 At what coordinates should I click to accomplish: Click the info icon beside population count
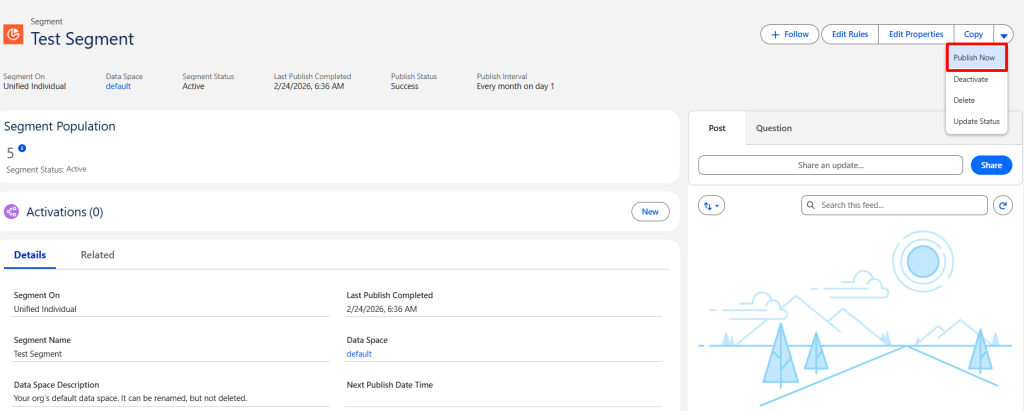pos(22,149)
